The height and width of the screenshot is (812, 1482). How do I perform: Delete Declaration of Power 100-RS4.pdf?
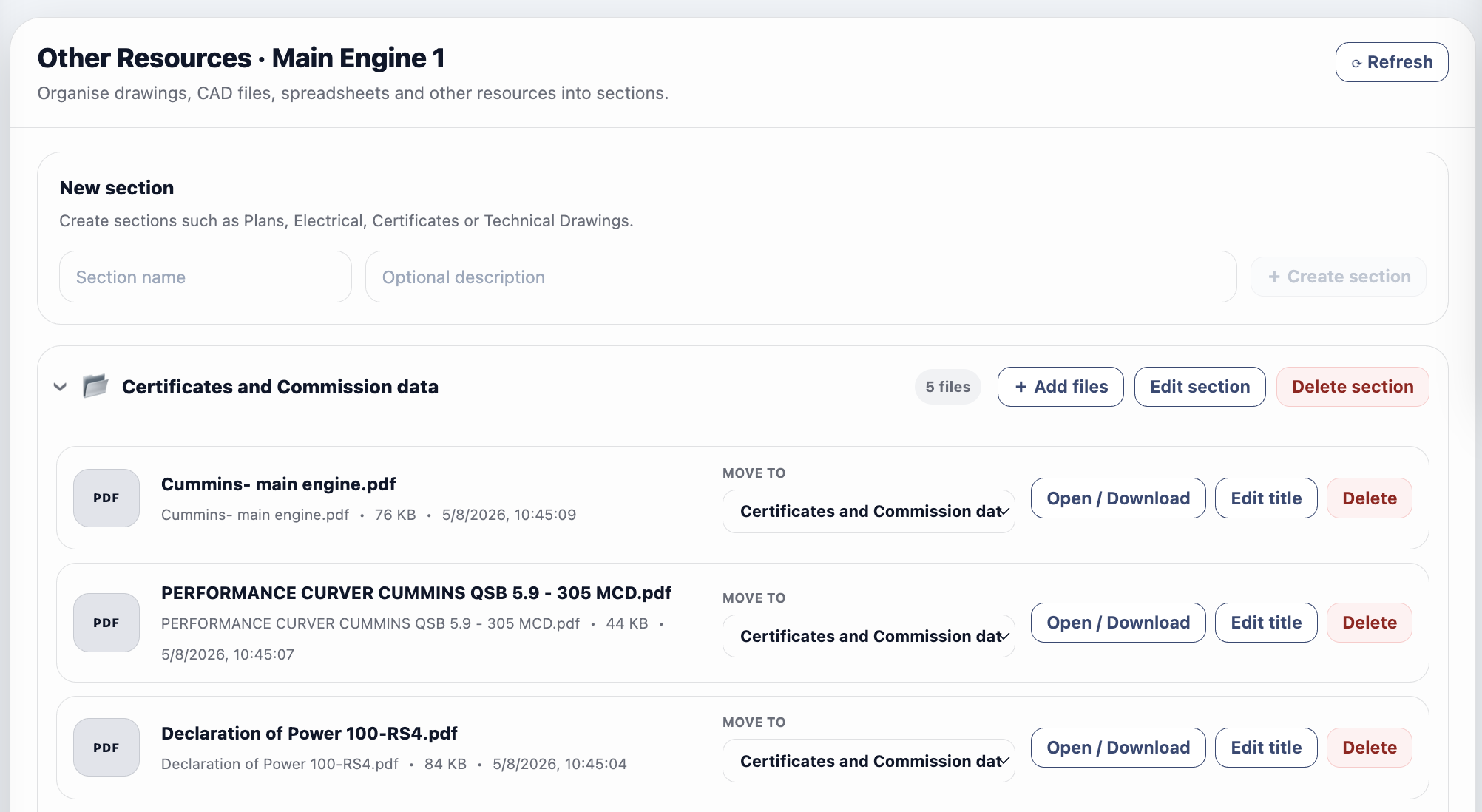1370,748
